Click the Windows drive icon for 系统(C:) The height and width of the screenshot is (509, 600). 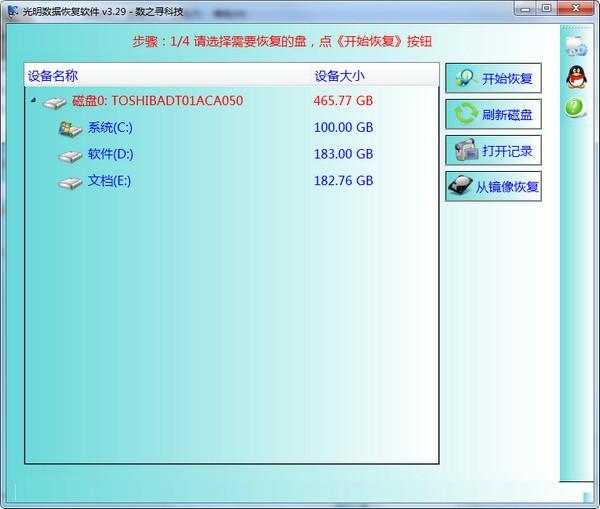click(70, 129)
